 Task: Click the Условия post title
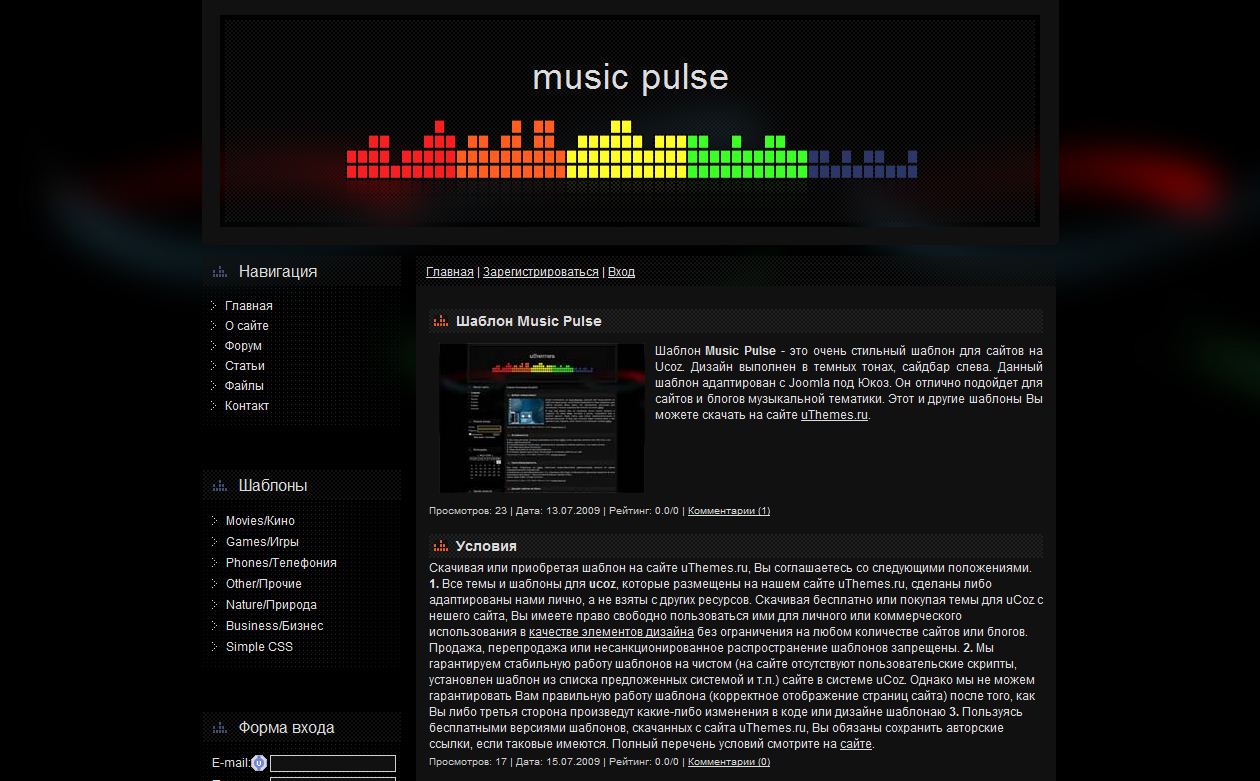[486, 546]
